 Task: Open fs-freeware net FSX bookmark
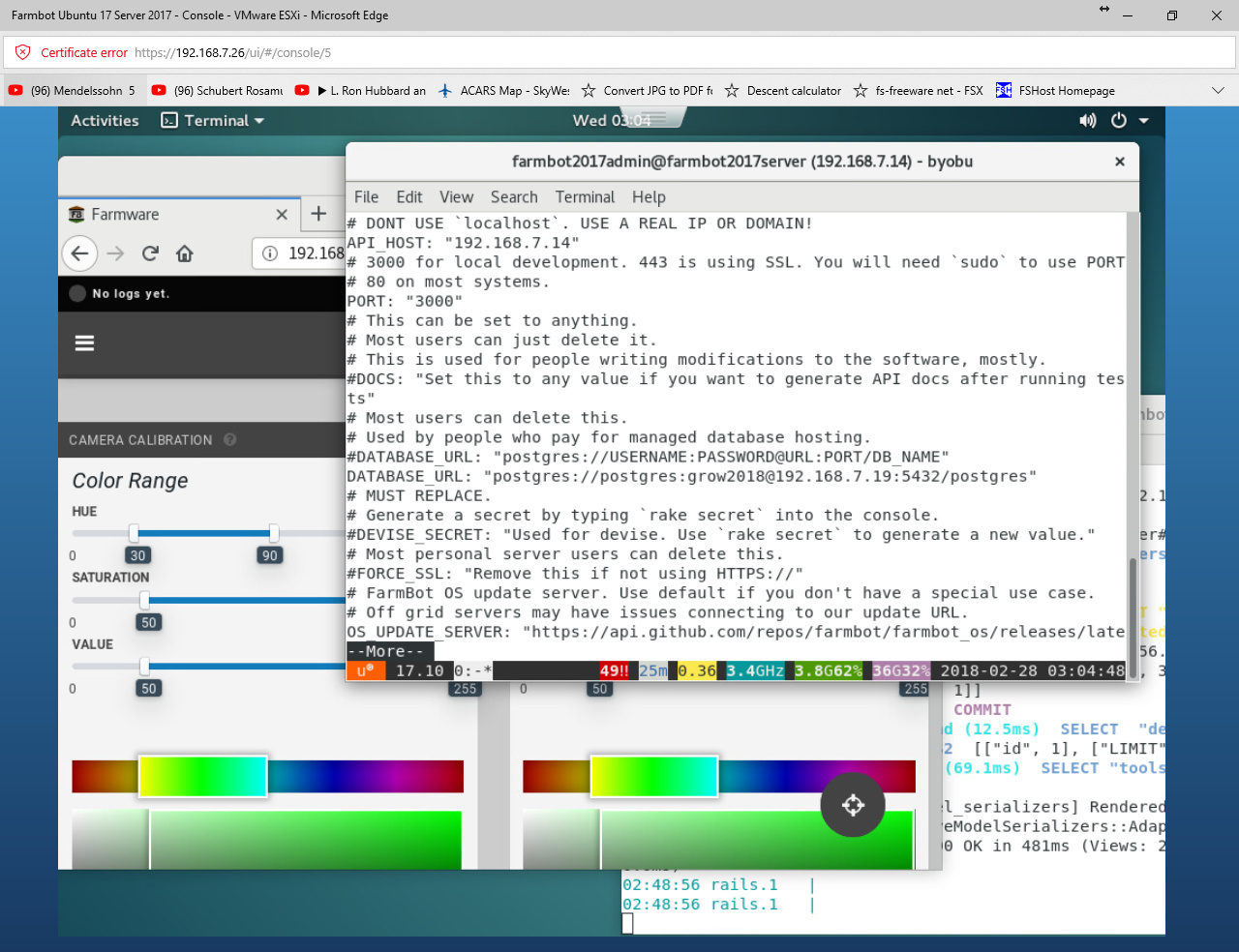coord(918,90)
